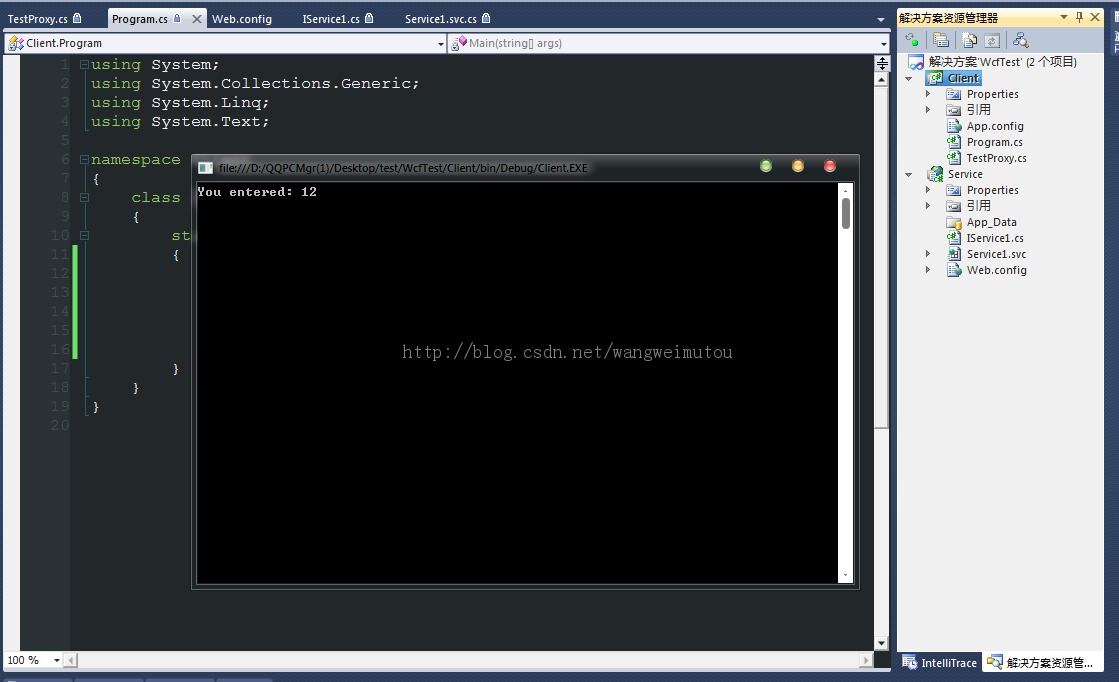Pin the Solution Explorer panel with pushpin icon
This screenshot has height=682, width=1119.
[1080, 17]
